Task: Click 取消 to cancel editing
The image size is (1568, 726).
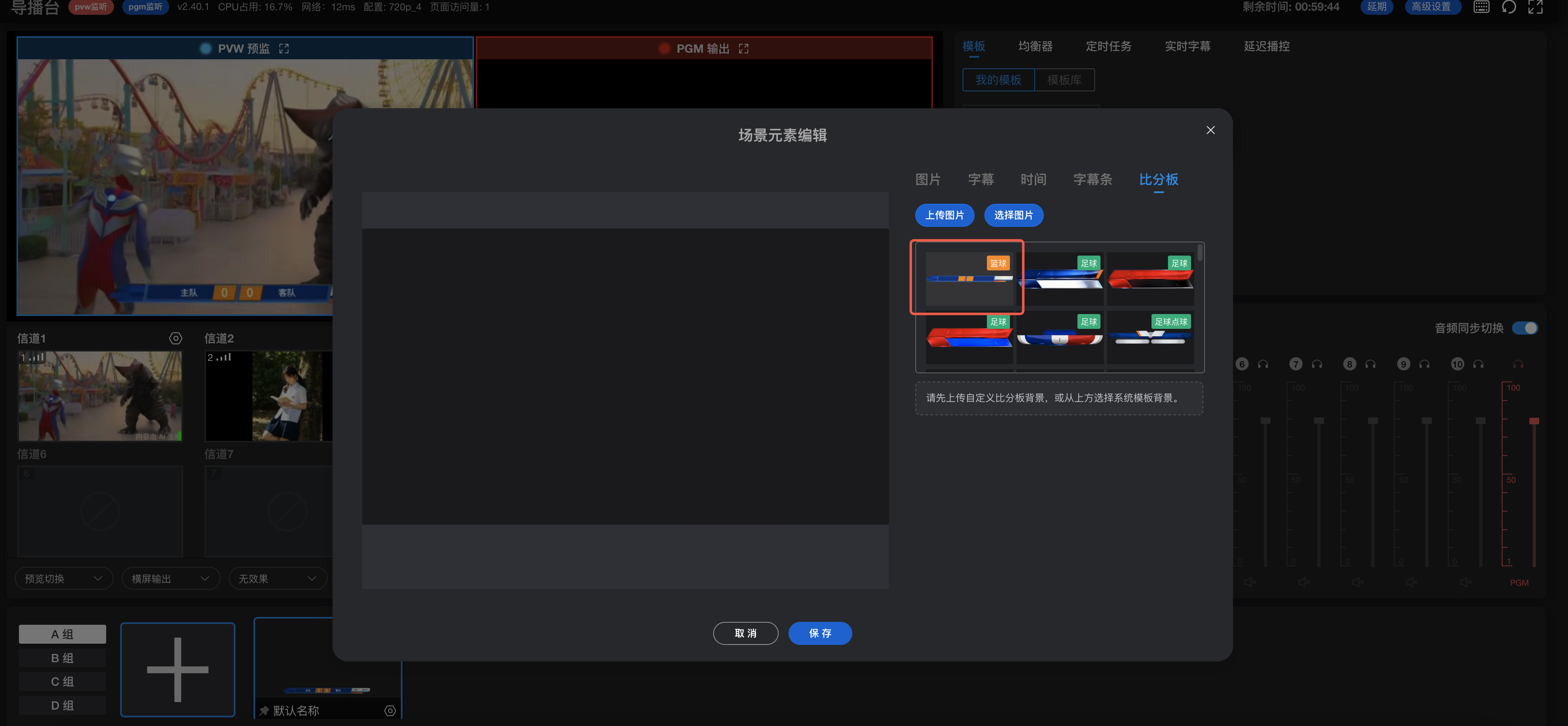Action: pyautogui.click(x=745, y=633)
